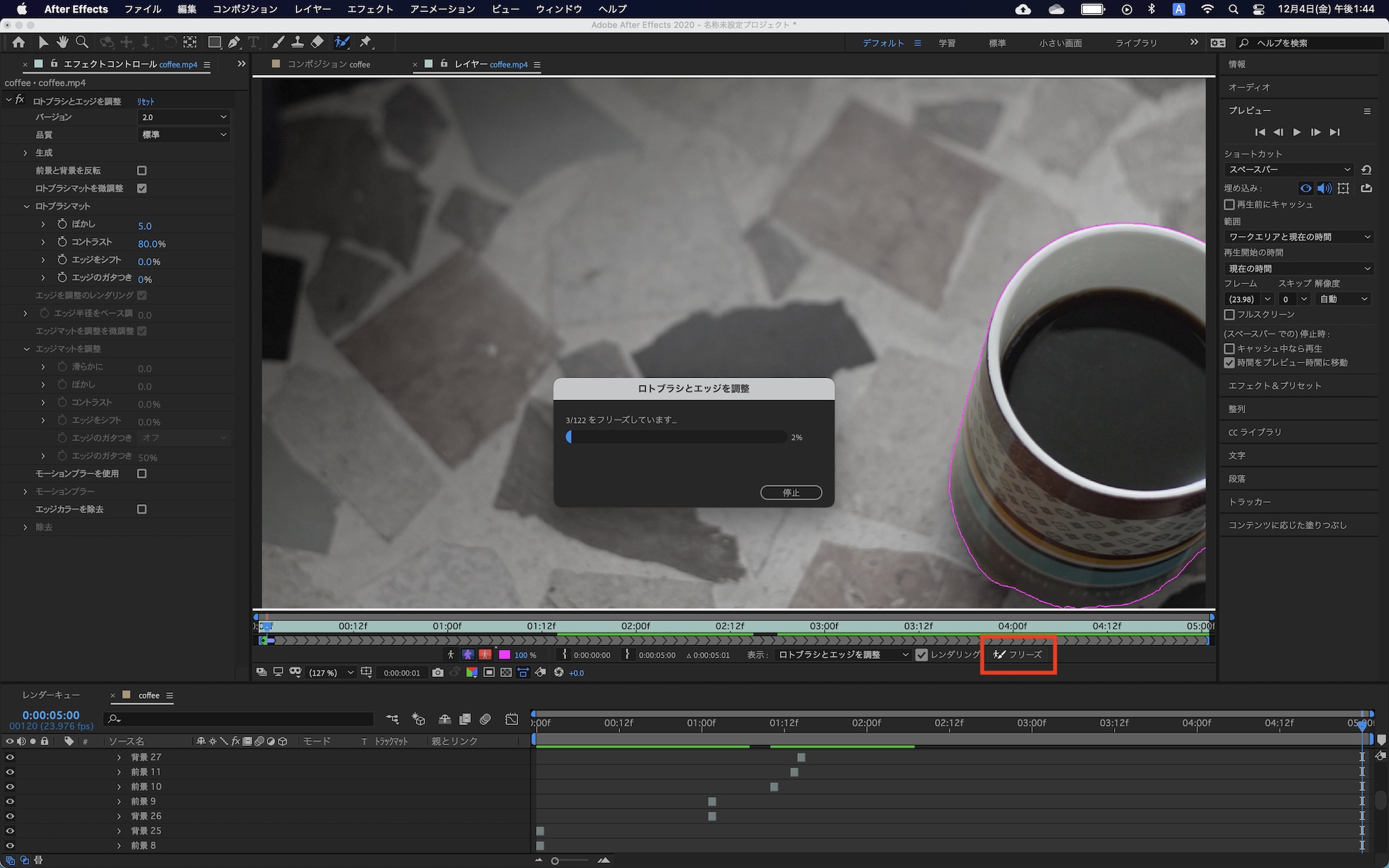Viewport: 1389px width, 868px height.
Task: Hide the 背景 27 layer eye
Action: [10, 757]
